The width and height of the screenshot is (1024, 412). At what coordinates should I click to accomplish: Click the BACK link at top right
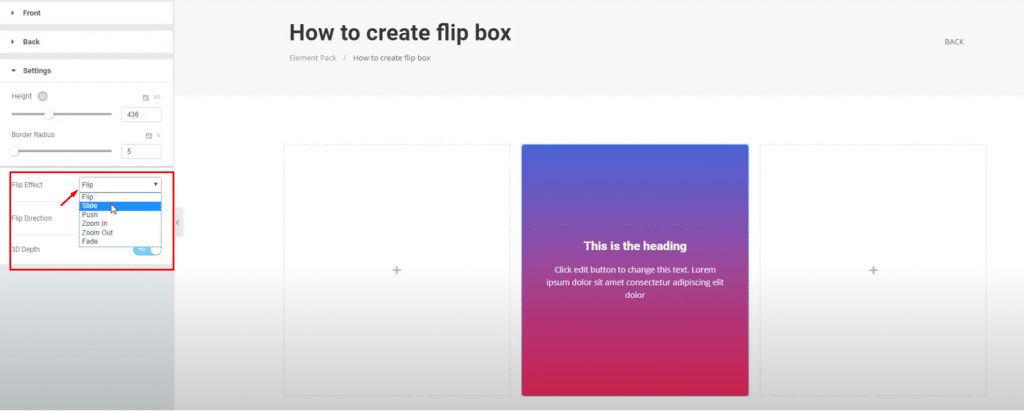click(x=954, y=42)
